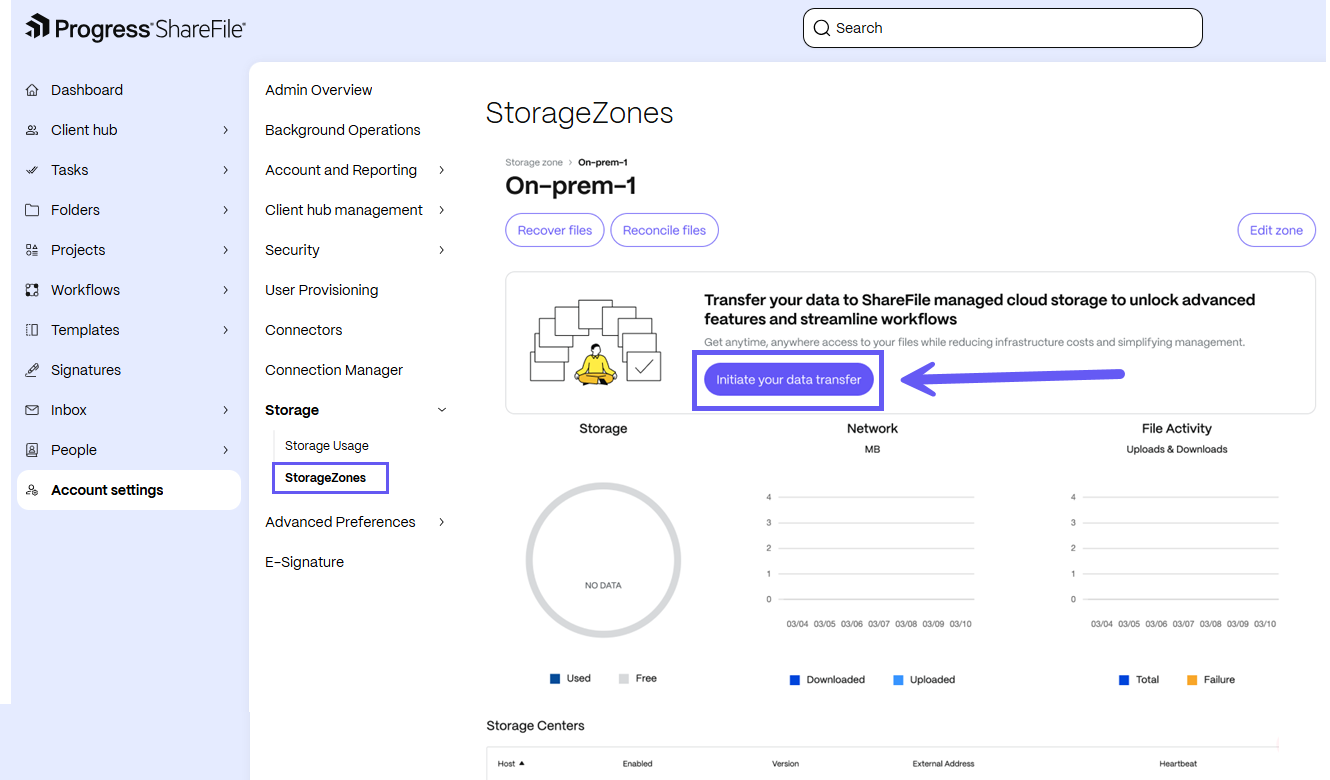Expand the Folders menu chevron
The height and width of the screenshot is (780, 1330).
[226, 210]
